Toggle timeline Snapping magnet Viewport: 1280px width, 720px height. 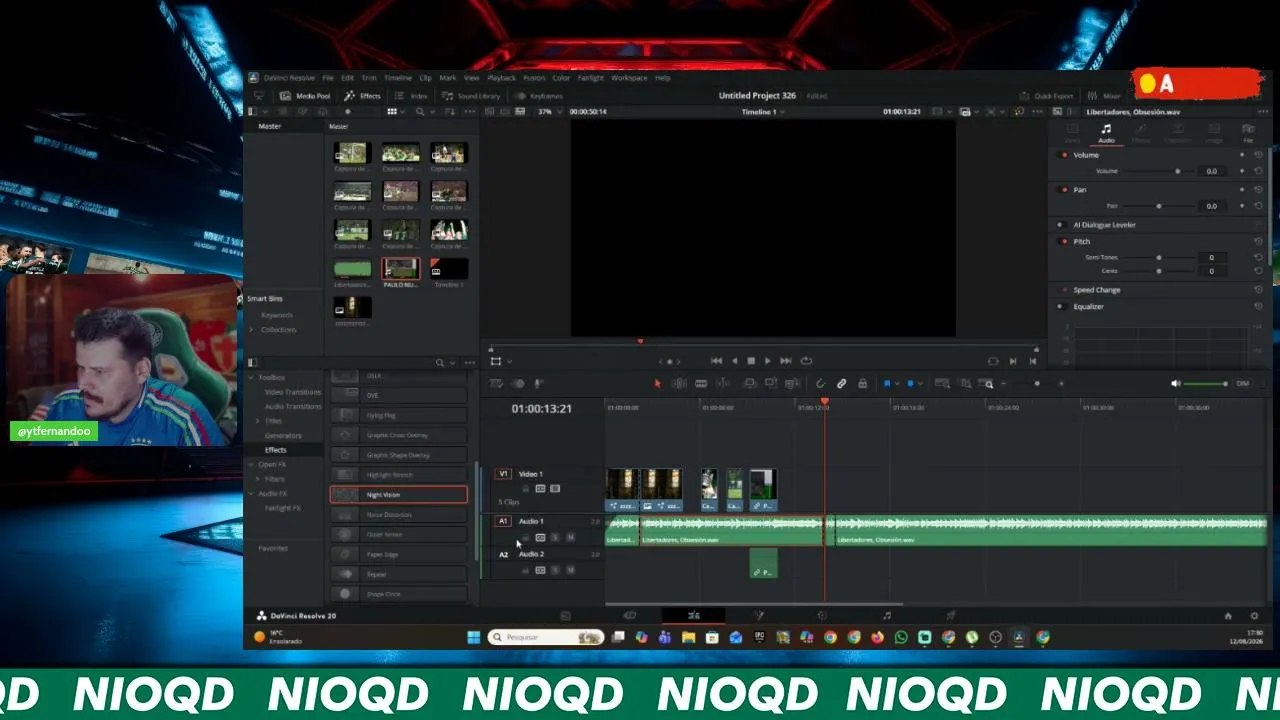(820, 383)
